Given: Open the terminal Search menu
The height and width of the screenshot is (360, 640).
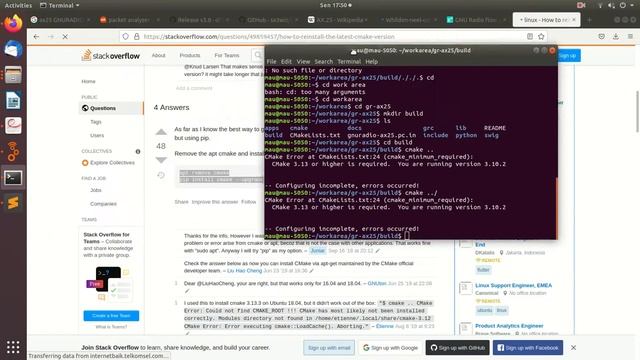Looking at the screenshot, I should [324, 62].
